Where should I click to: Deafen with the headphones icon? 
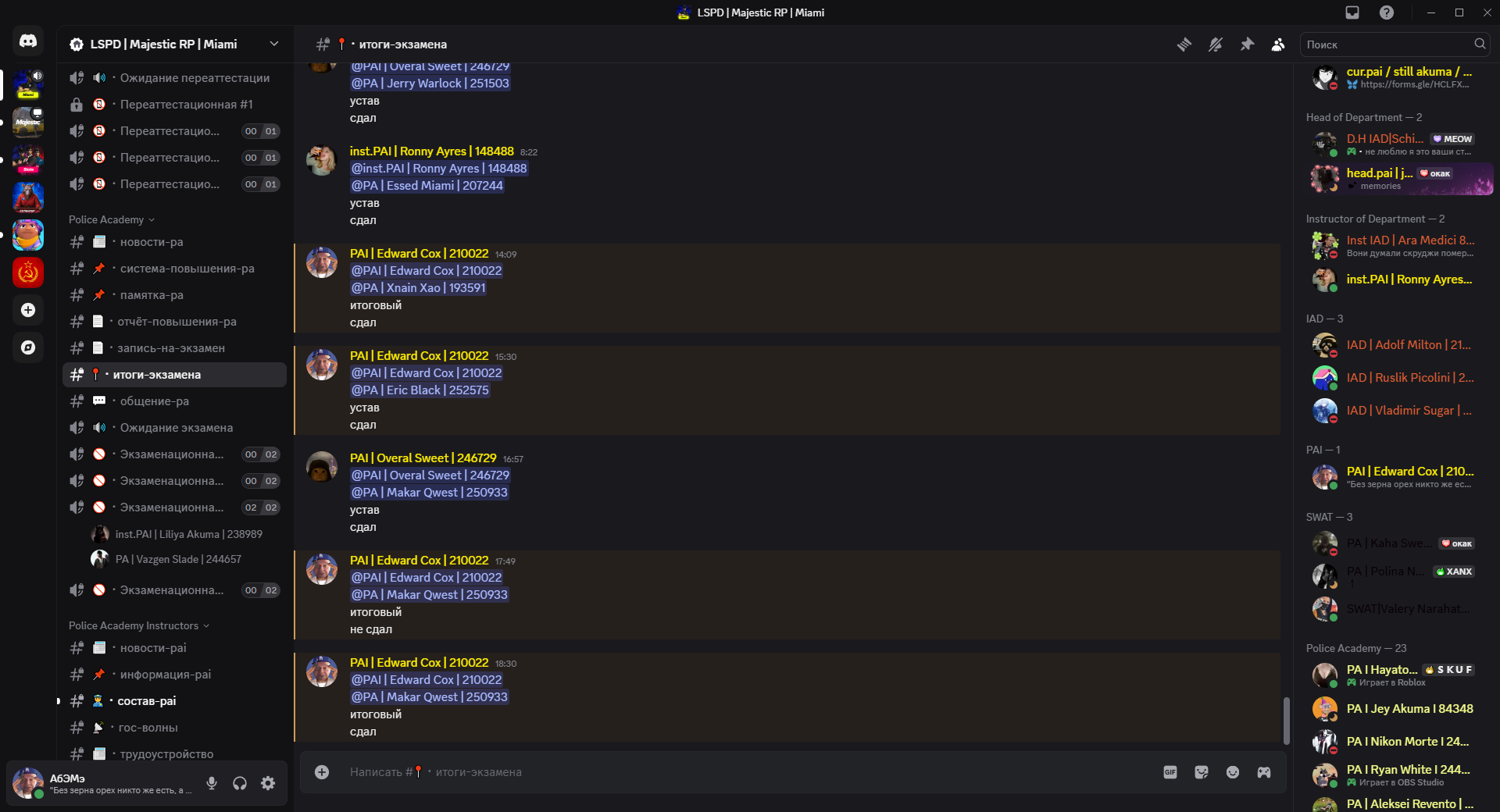click(x=240, y=783)
